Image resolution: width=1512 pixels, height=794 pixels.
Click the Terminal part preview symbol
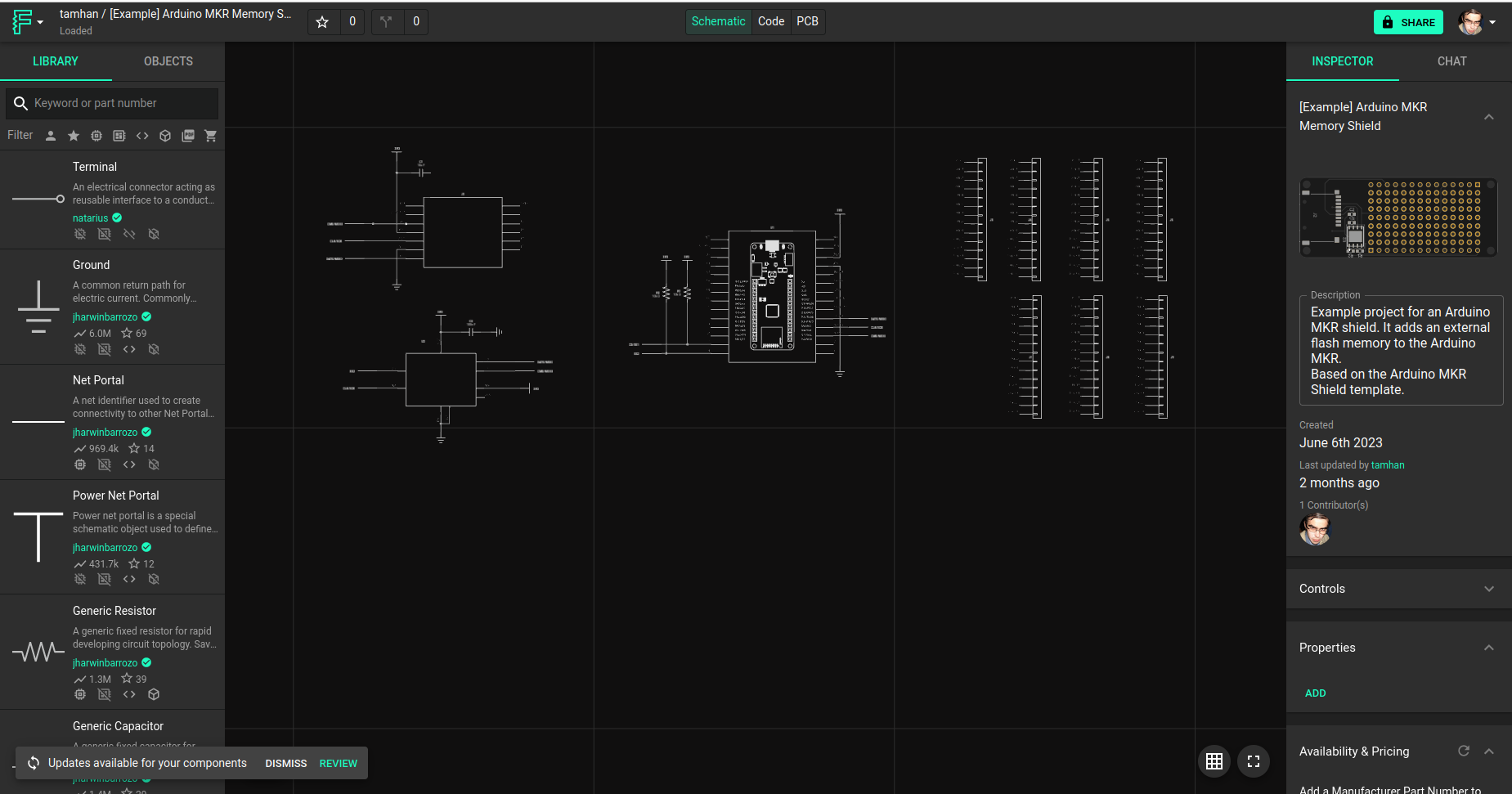coord(38,199)
